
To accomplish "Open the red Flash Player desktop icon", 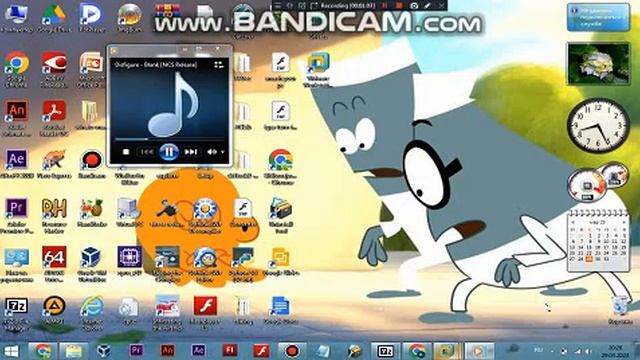I will [205, 313].
